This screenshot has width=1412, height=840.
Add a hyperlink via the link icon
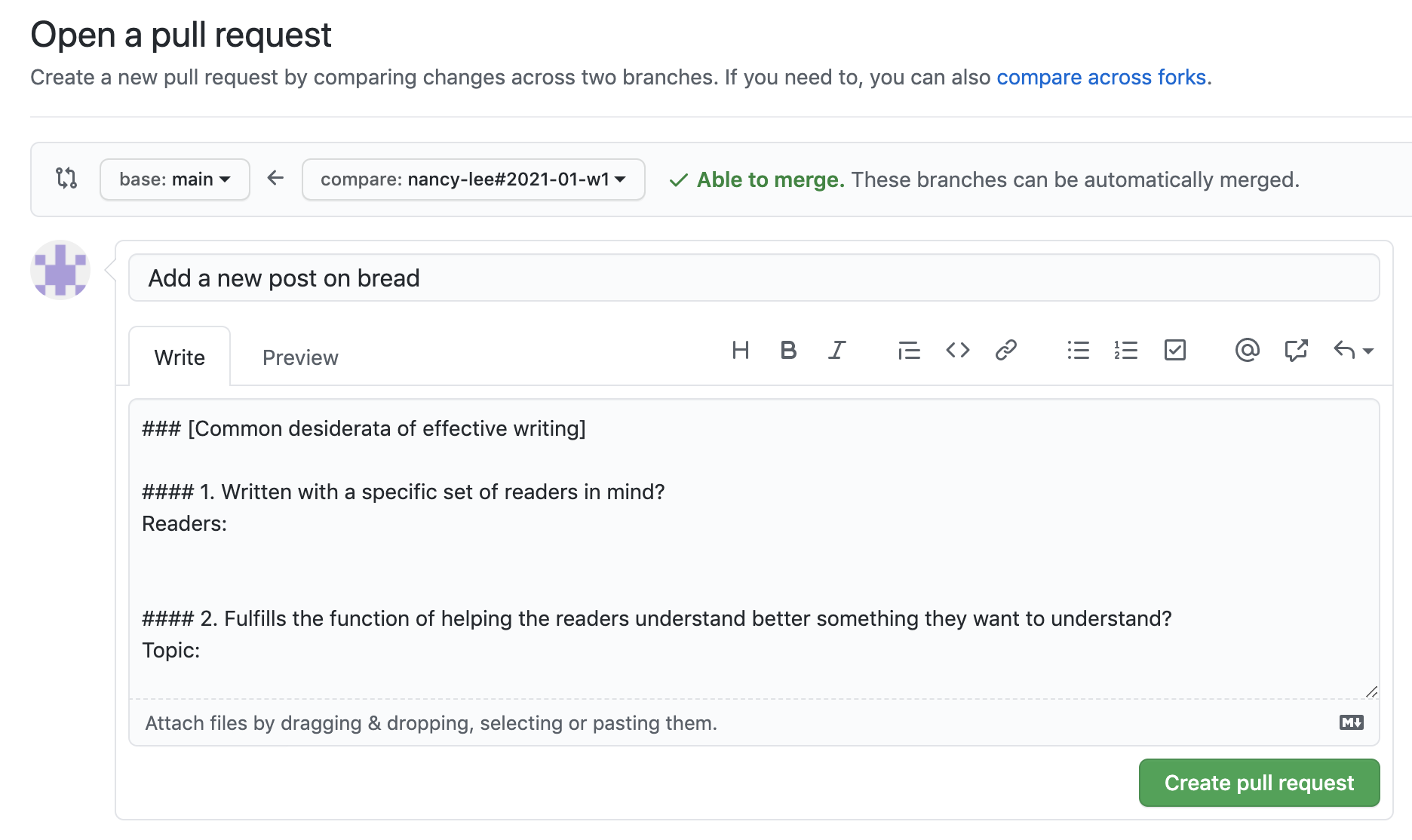(1005, 350)
